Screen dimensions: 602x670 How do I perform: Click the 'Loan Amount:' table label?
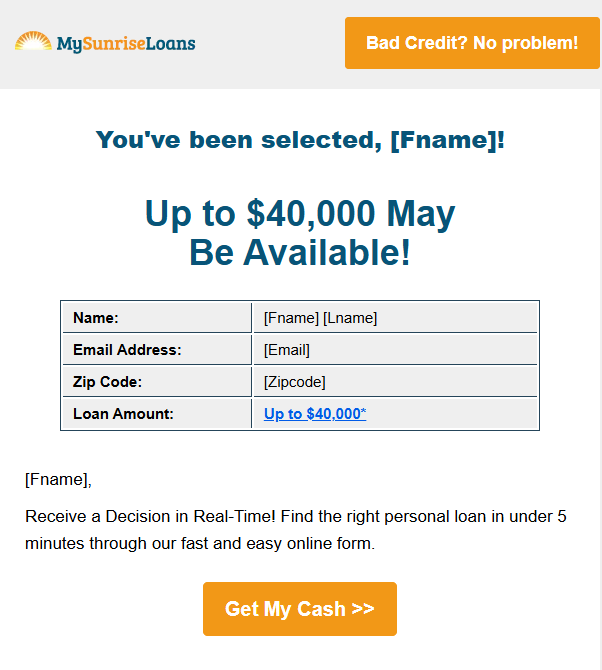tap(123, 413)
